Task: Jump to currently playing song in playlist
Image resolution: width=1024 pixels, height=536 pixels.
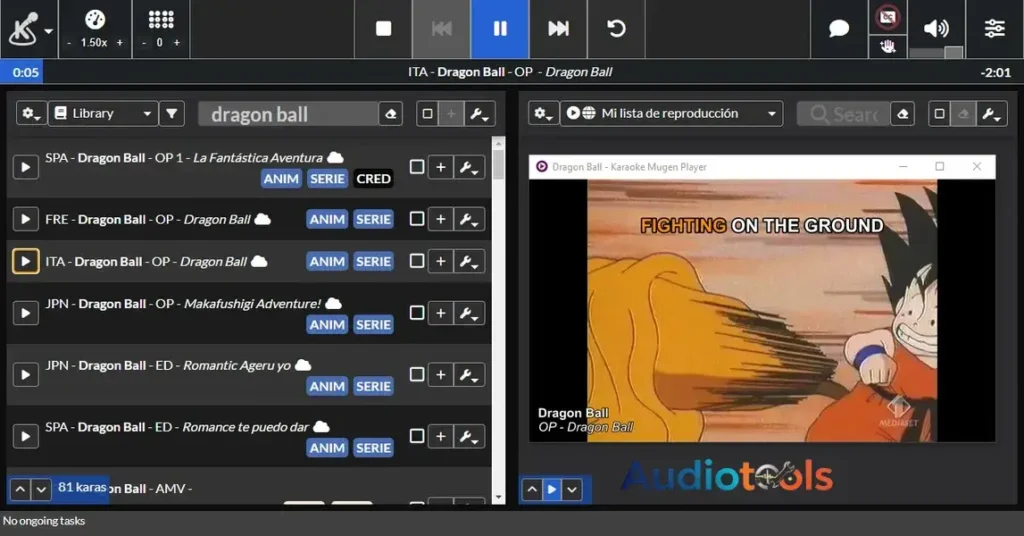Action: (552, 490)
